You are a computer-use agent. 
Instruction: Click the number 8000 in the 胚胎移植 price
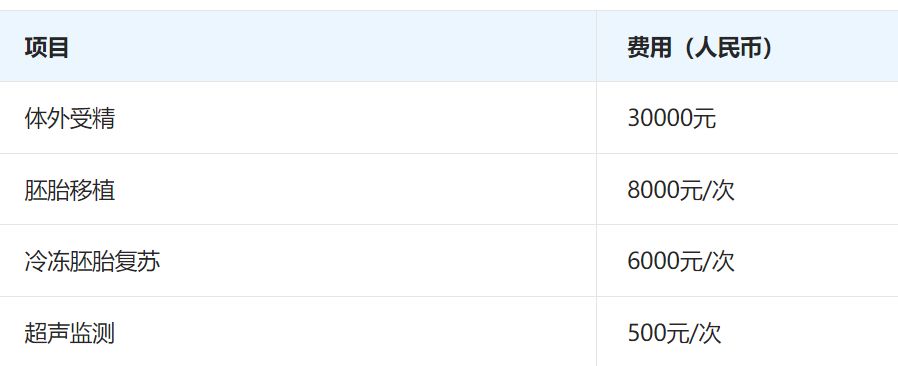(653, 190)
